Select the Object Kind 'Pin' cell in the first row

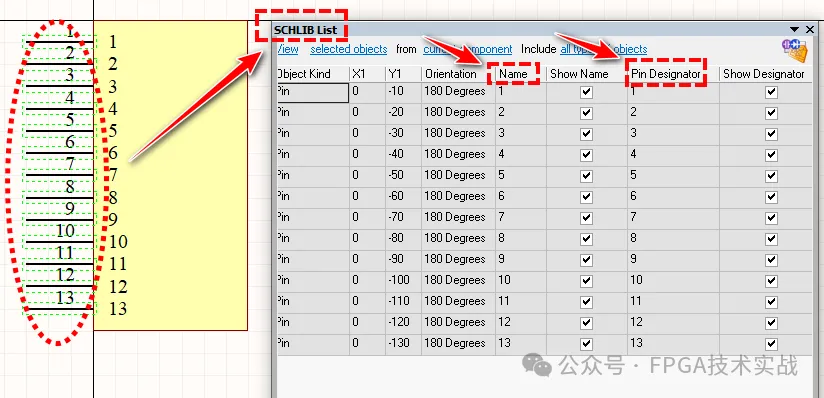coord(313,93)
